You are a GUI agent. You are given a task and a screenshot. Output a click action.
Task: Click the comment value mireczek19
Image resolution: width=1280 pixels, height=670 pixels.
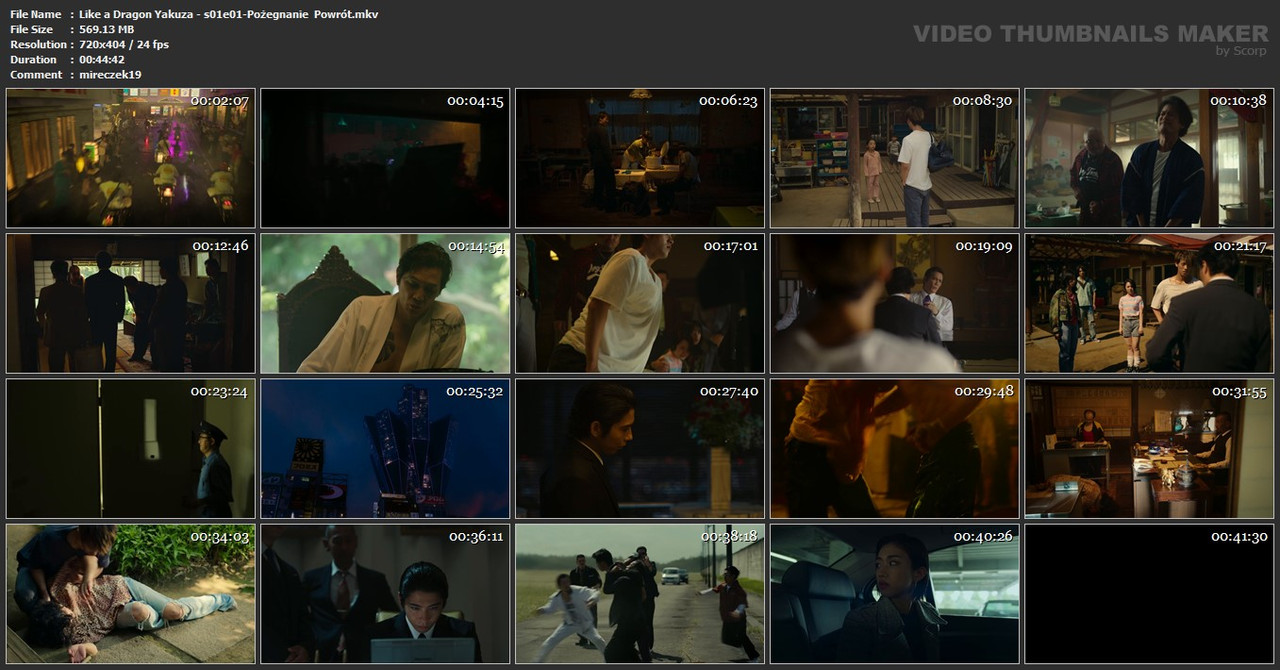tap(110, 74)
